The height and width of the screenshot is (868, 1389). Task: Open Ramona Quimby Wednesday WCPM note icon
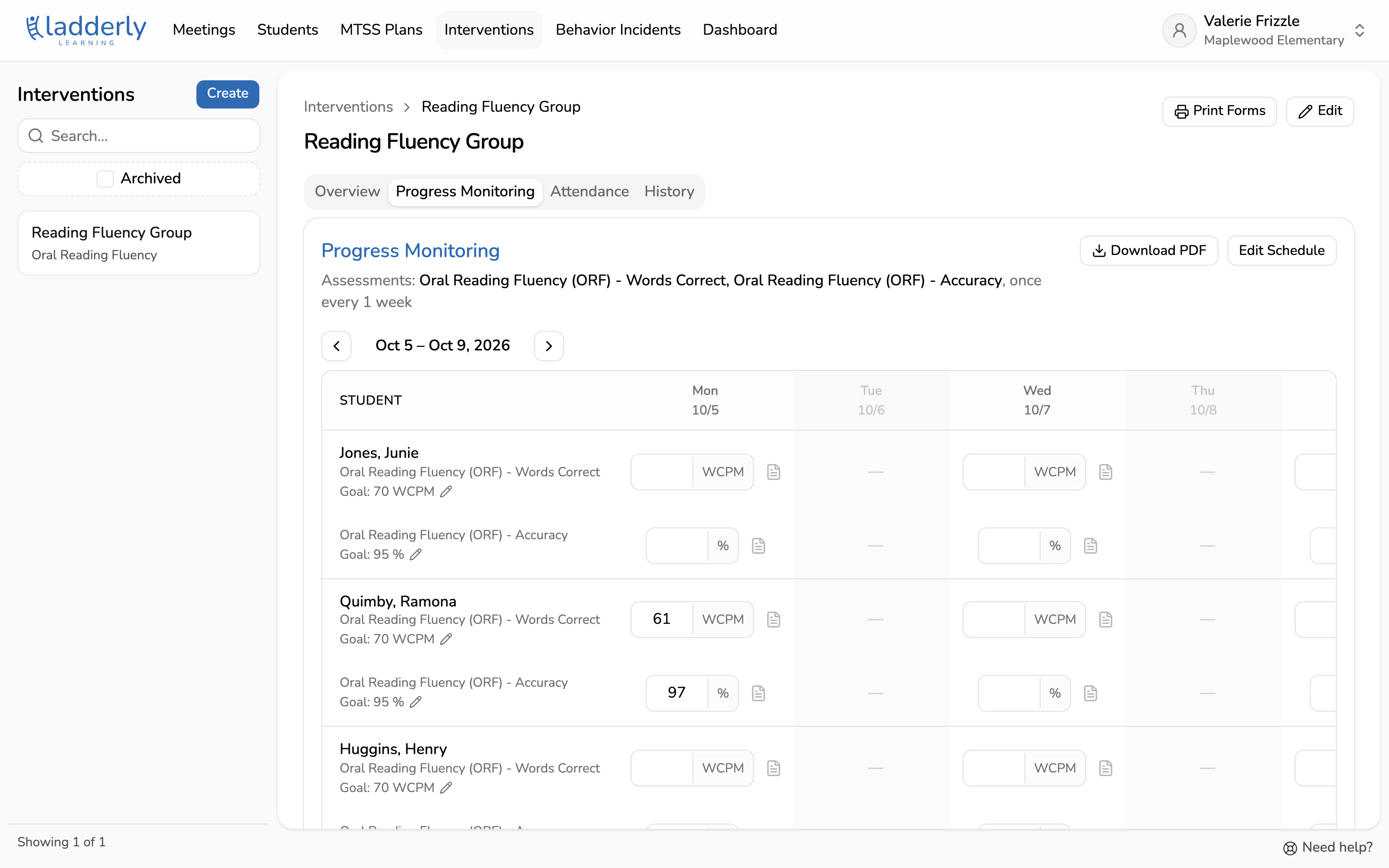(1105, 620)
